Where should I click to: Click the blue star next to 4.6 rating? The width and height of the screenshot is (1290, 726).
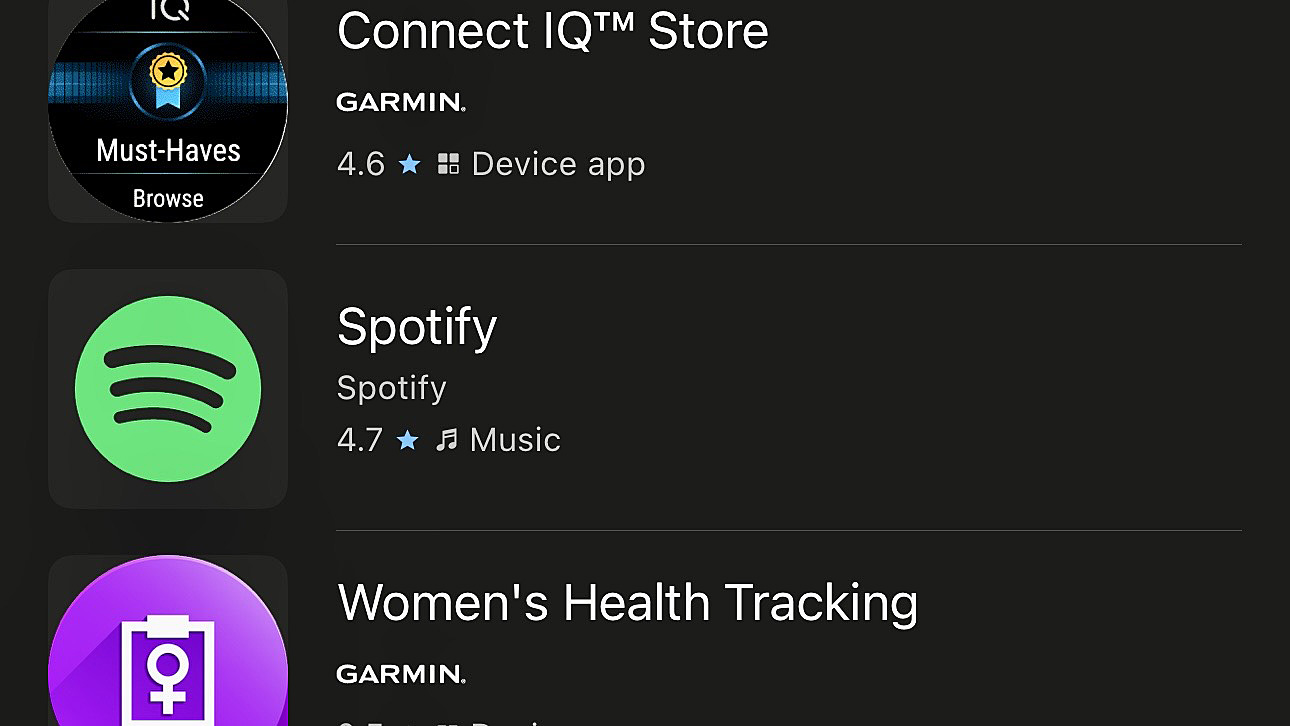tap(410, 164)
